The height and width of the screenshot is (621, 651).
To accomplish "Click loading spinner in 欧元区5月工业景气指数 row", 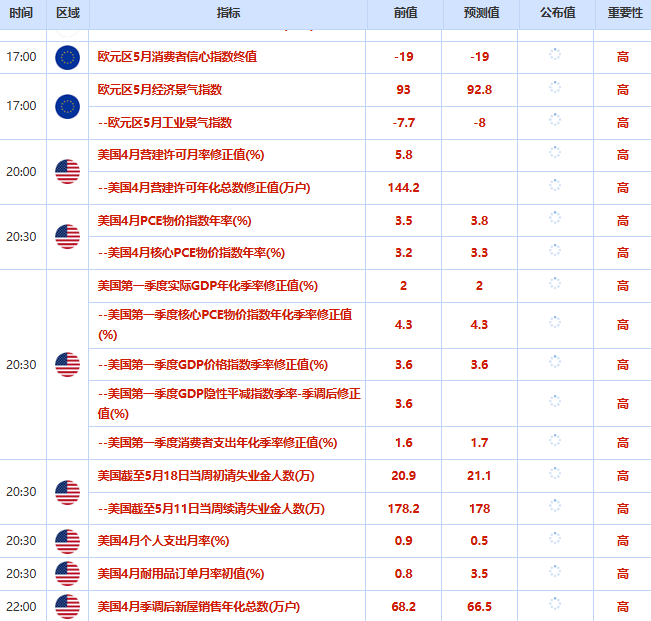I will 555,120.
